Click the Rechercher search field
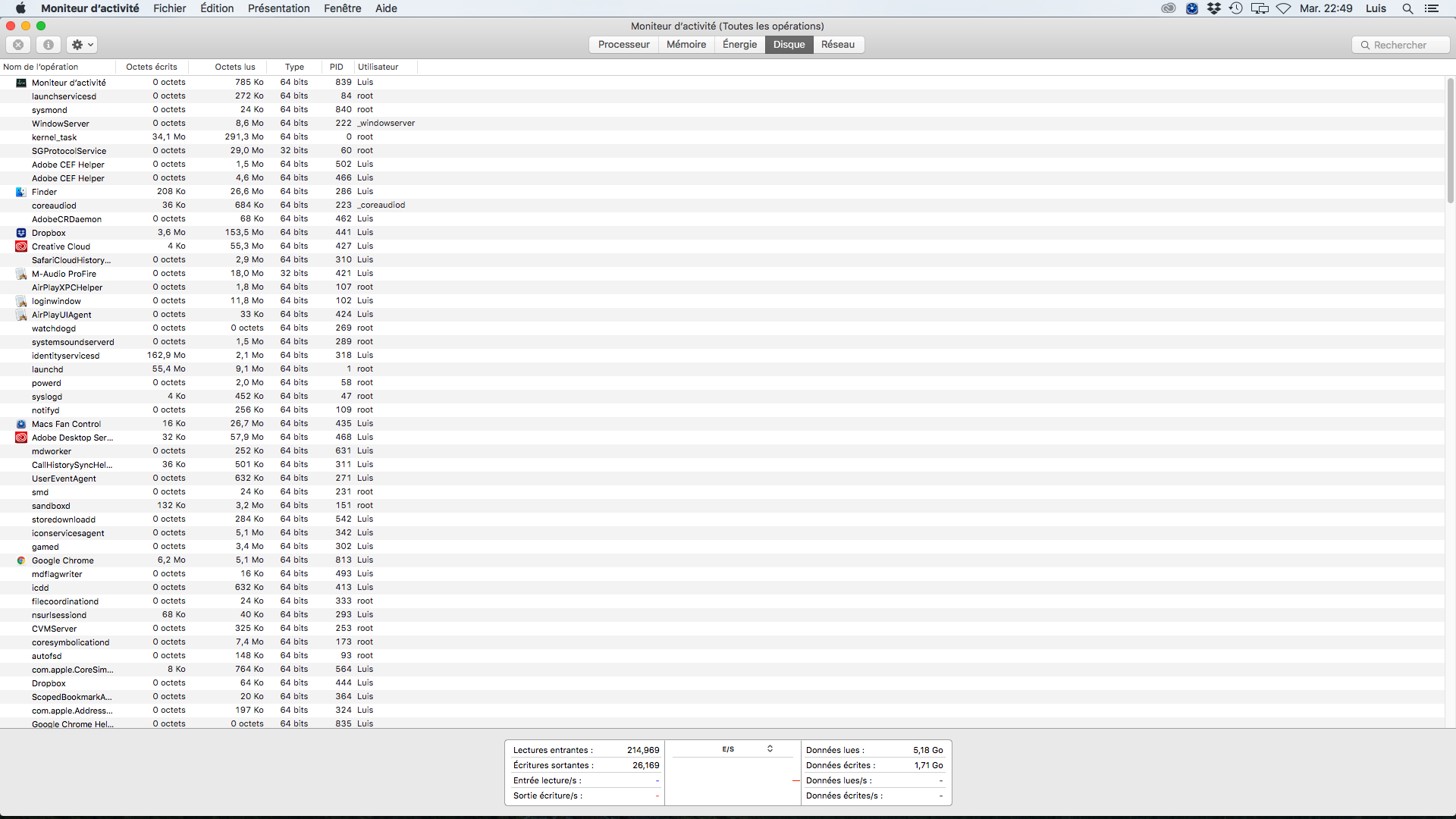Image resolution: width=1456 pixels, height=819 pixels. click(x=1401, y=45)
